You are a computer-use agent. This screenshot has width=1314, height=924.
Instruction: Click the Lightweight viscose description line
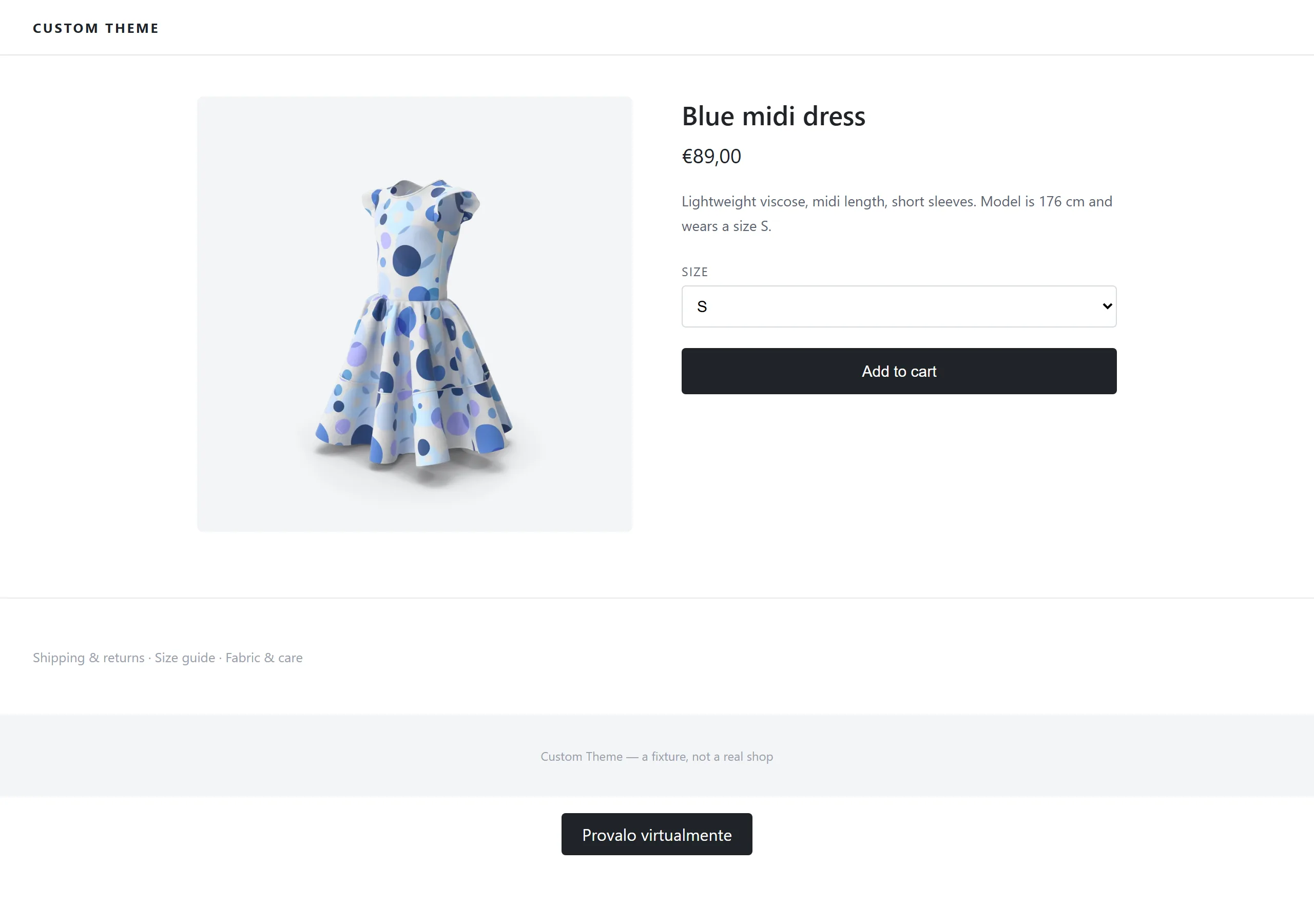pos(897,202)
